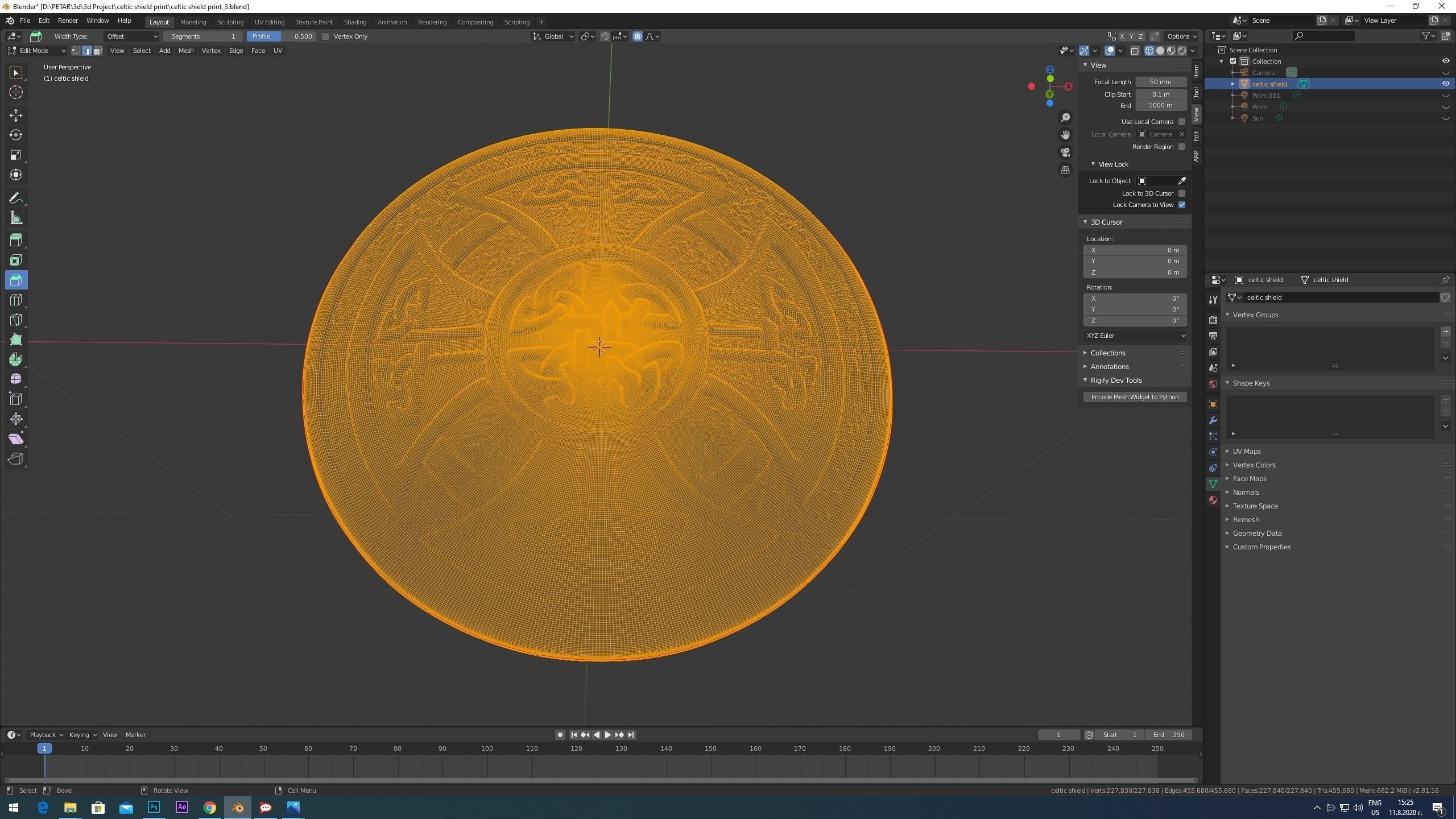The image size is (1456, 819).
Task: Click the pan view hand gizmo
Action: [1065, 135]
